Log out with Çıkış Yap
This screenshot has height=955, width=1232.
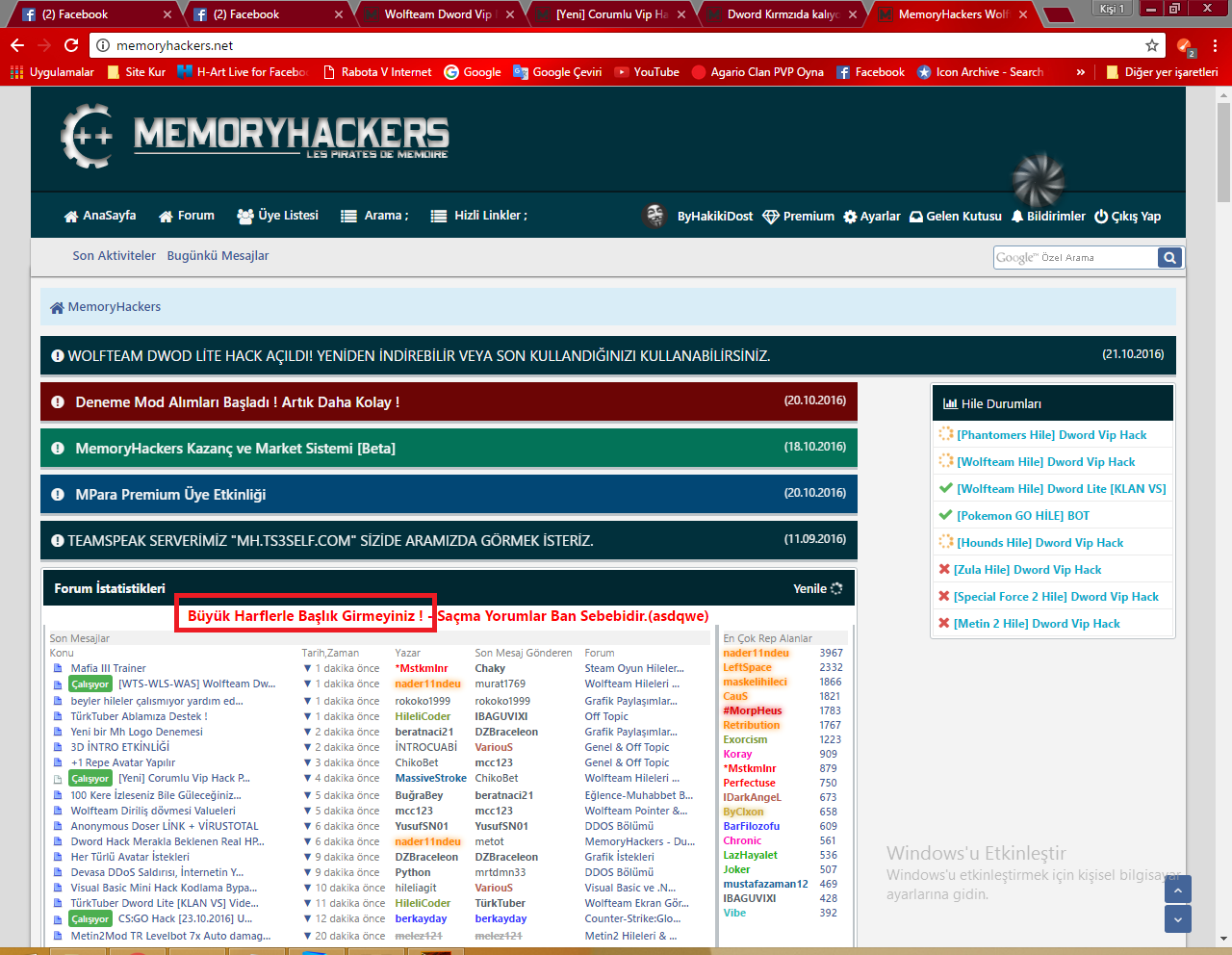(x=1127, y=217)
